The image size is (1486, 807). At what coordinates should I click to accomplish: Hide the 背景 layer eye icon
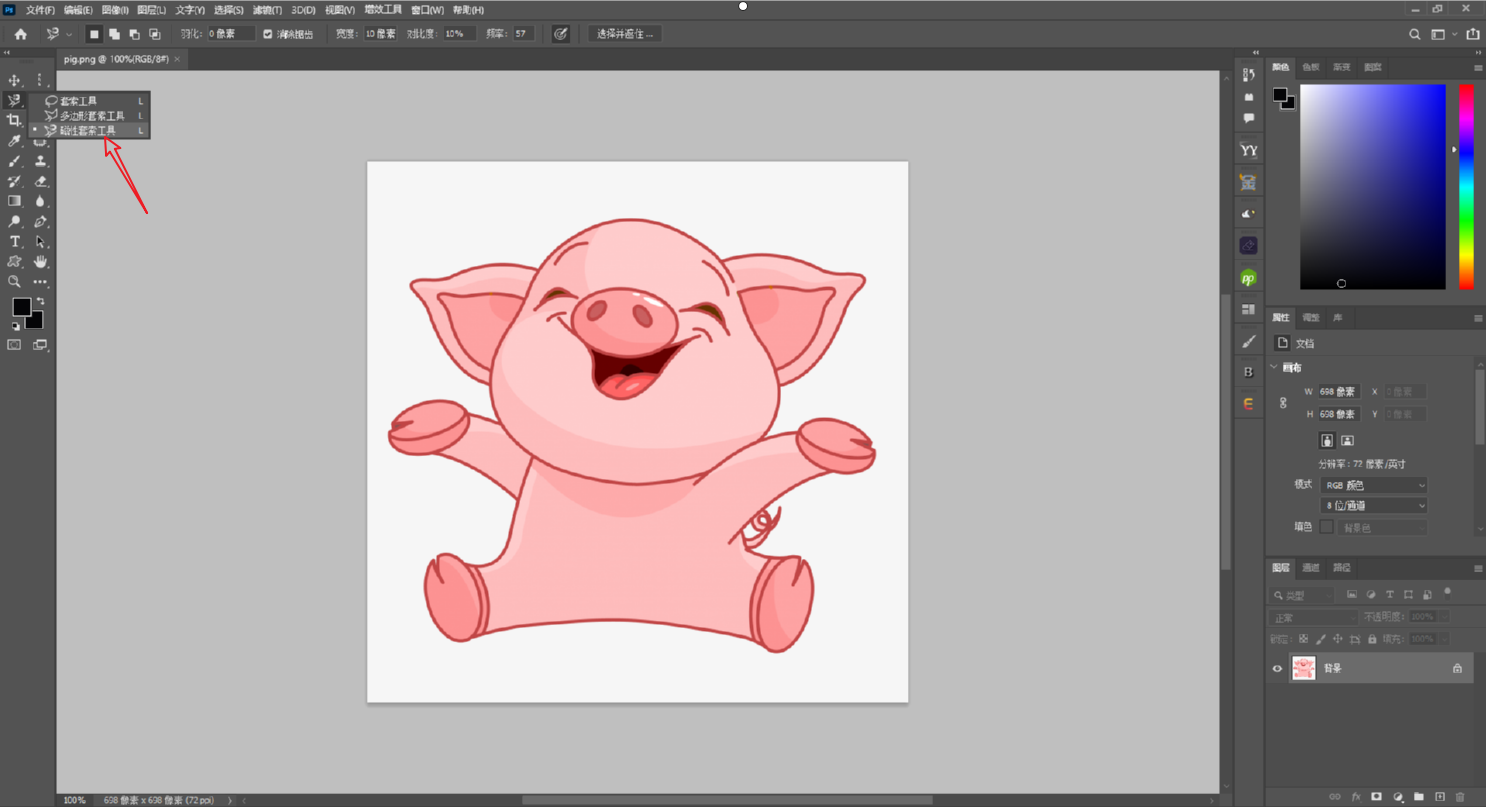tap(1277, 669)
